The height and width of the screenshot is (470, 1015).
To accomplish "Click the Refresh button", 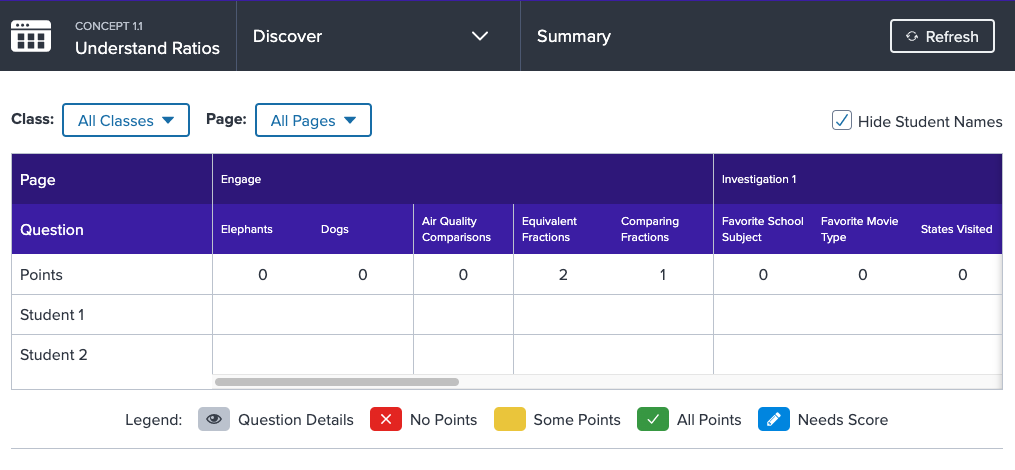I will coord(942,36).
